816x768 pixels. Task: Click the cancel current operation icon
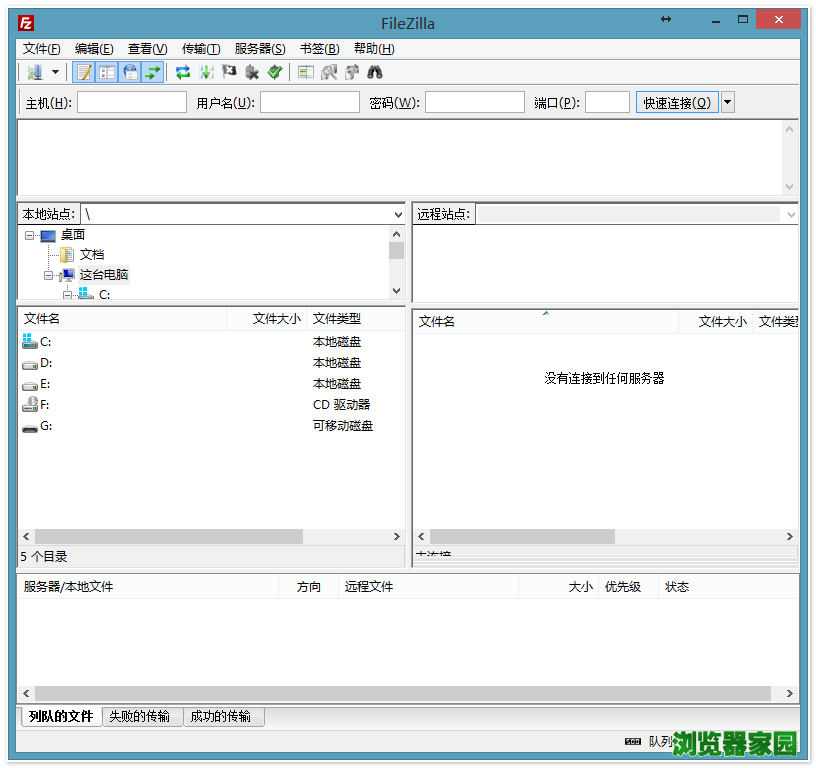tap(229, 72)
